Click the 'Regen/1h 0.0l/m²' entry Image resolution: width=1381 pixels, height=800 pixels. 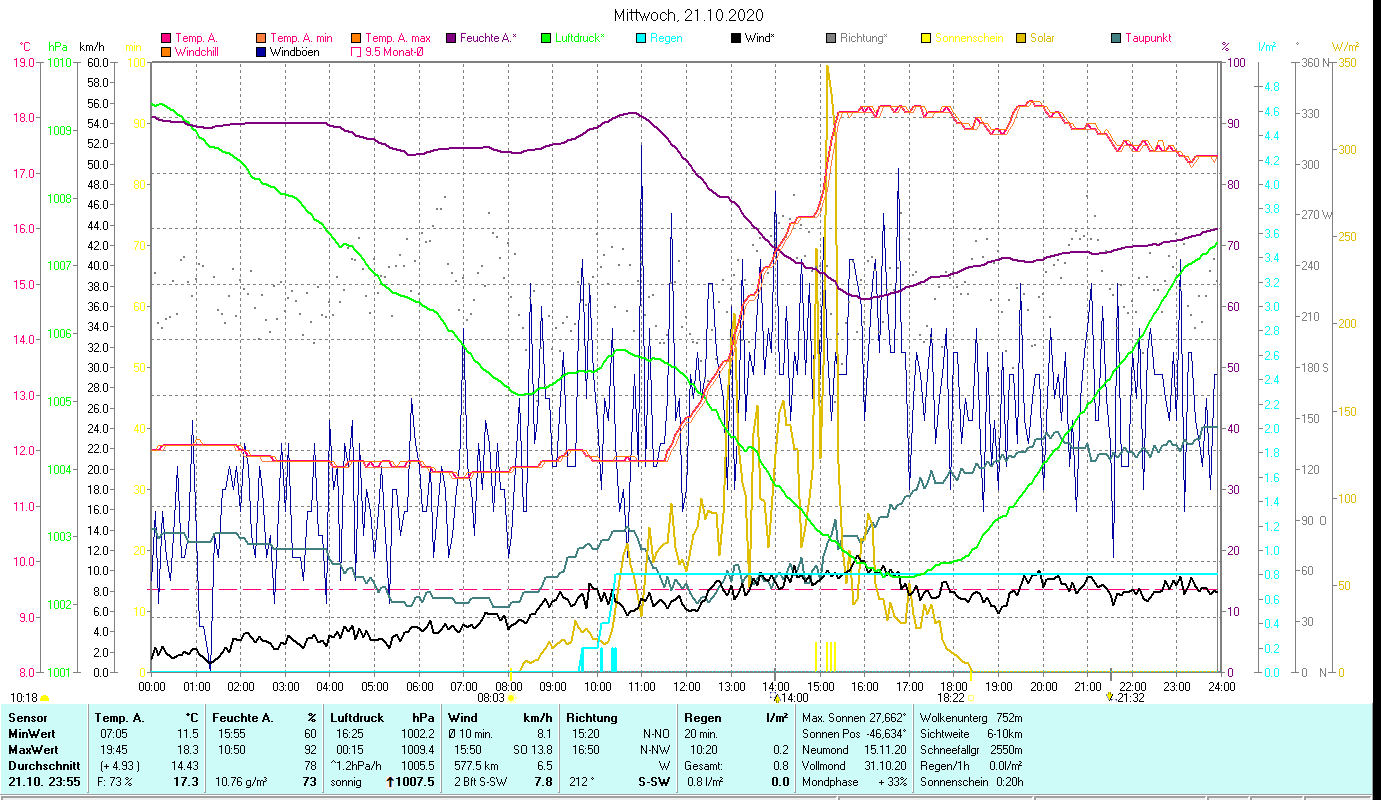coord(970,766)
